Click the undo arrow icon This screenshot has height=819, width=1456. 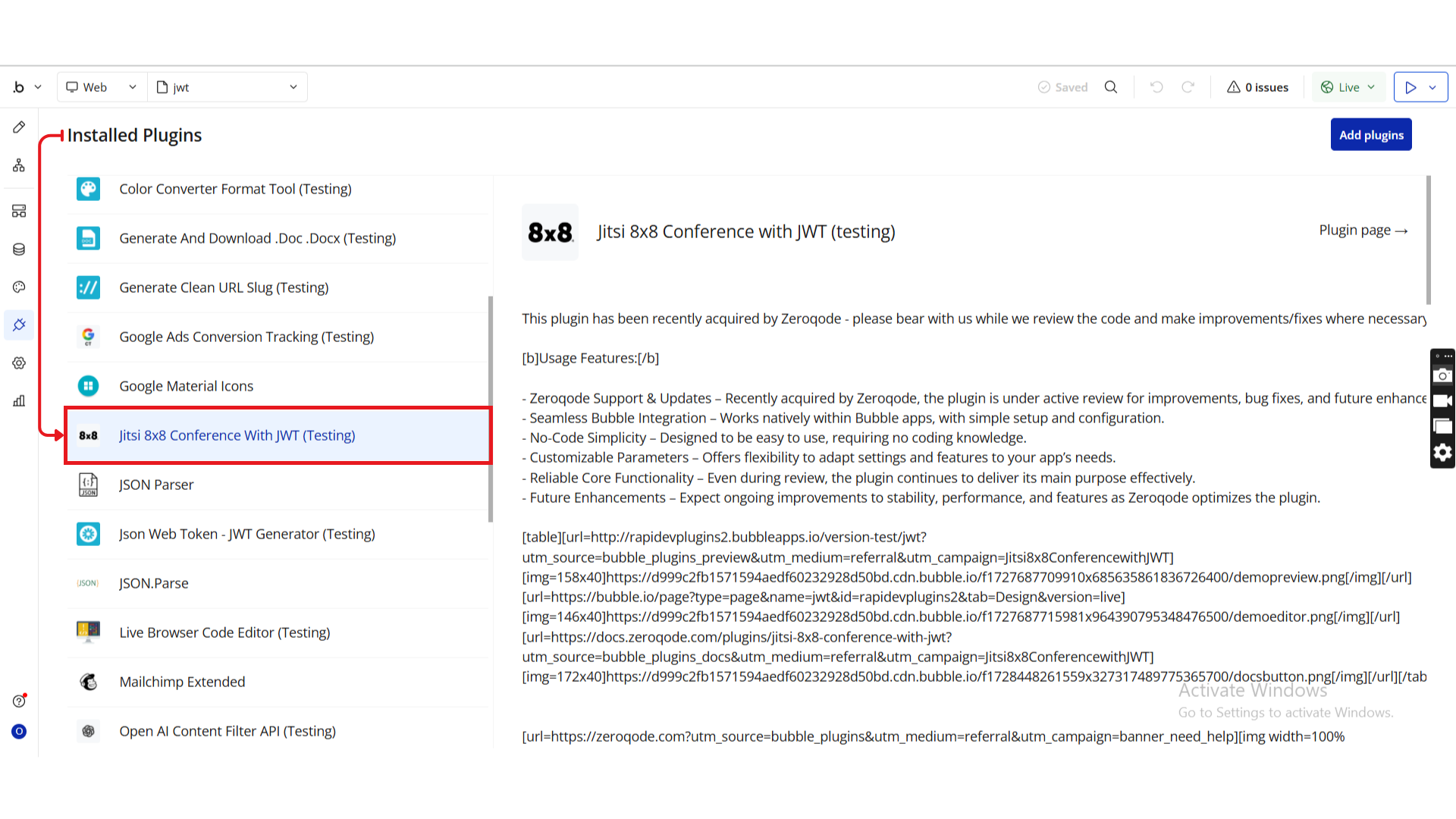1156,87
